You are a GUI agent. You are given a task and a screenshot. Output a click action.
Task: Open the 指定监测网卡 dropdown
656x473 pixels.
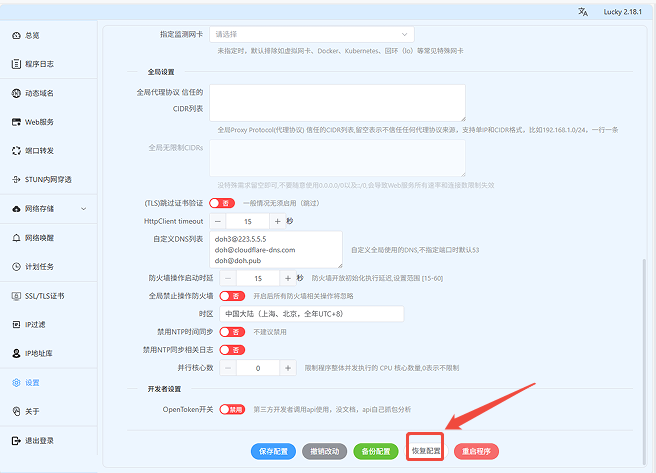[311, 34]
